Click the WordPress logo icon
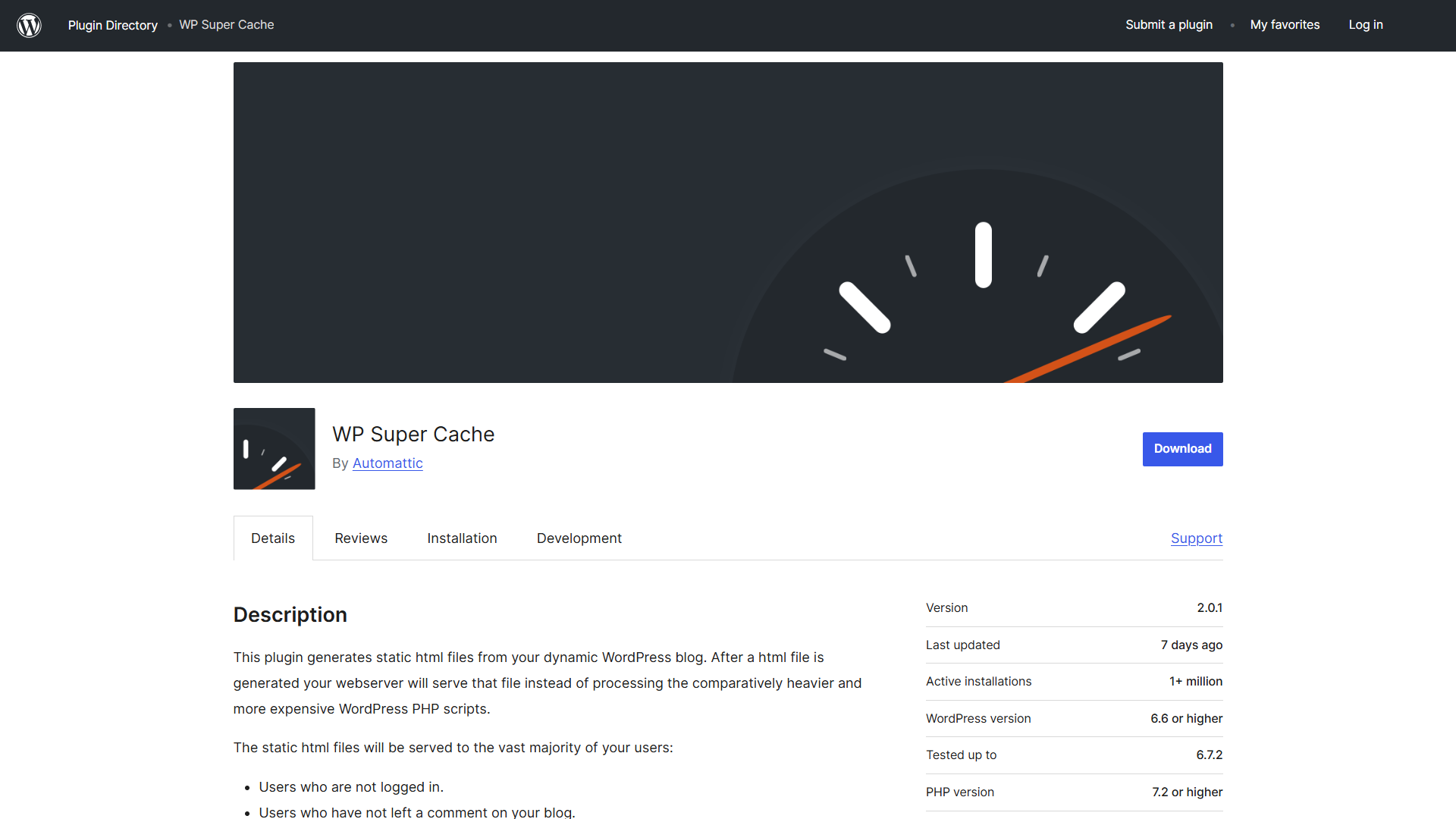The image size is (1456, 819). coord(29,25)
